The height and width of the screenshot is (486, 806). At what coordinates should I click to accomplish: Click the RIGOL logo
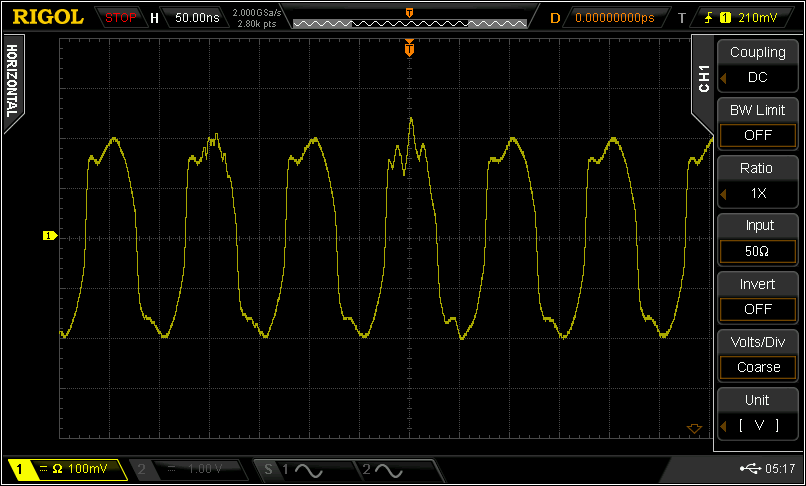(x=48, y=17)
